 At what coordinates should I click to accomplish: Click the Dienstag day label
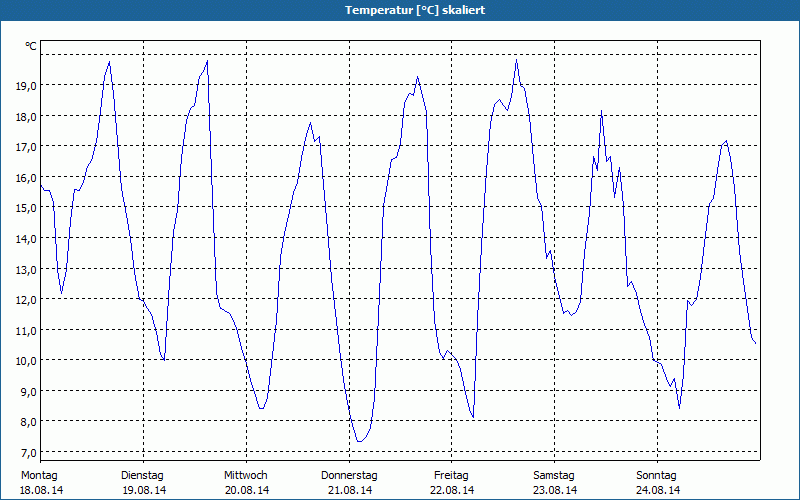coord(142,476)
